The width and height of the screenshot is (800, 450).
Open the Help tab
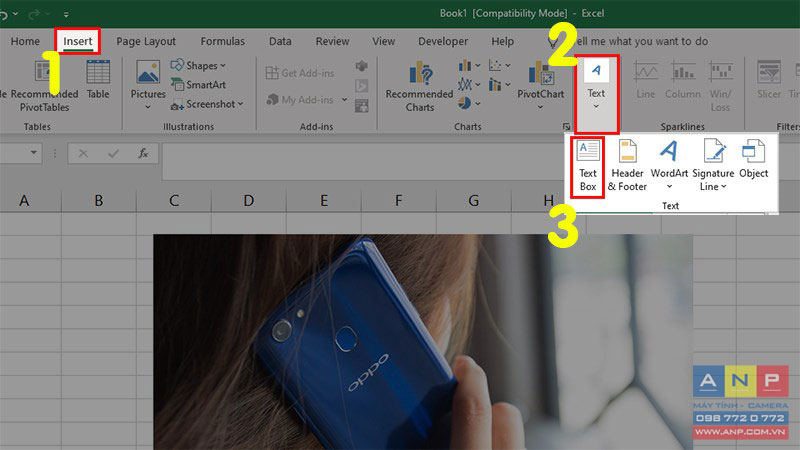(x=503, y=41)
